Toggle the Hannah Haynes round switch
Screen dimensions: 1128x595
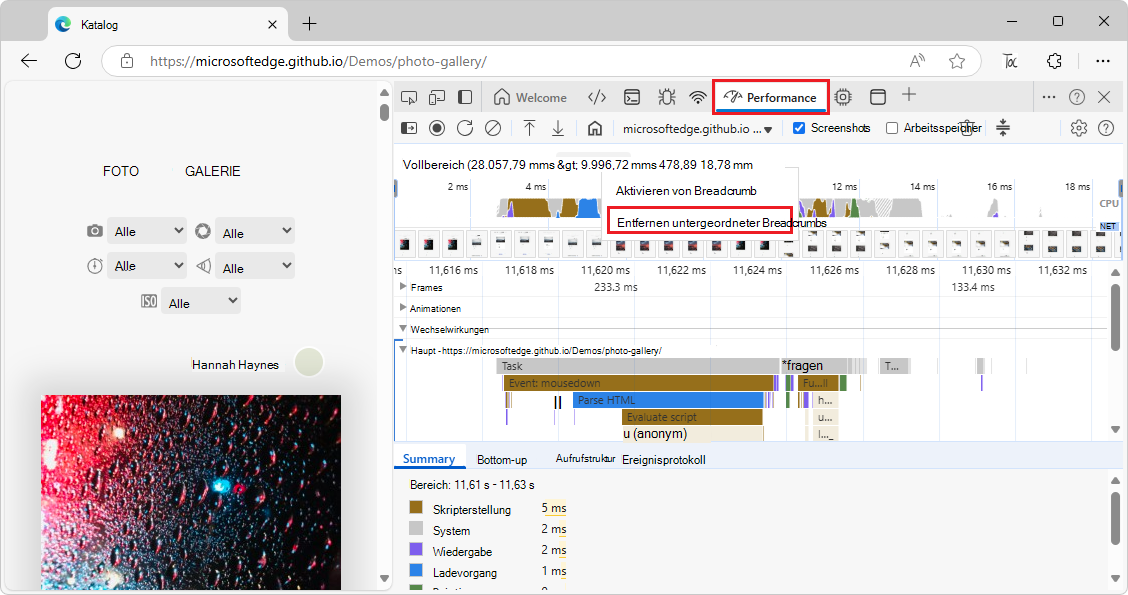coord(309,363)
